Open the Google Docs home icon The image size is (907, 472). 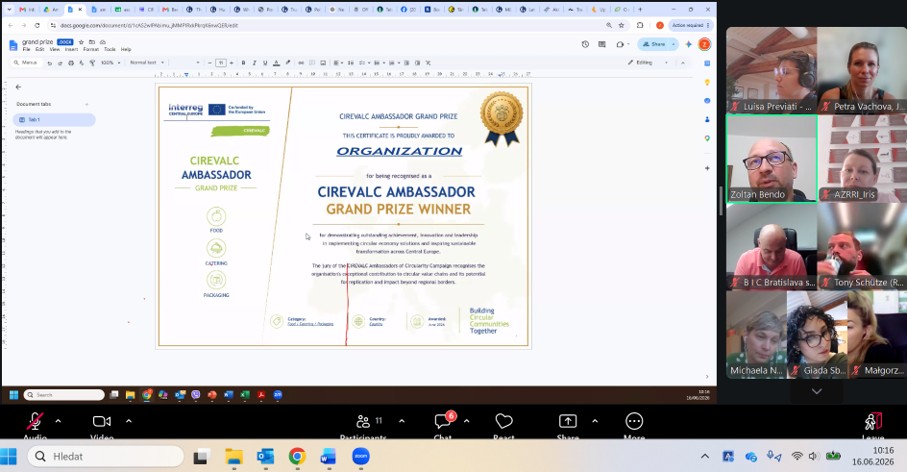coord(13,45)
